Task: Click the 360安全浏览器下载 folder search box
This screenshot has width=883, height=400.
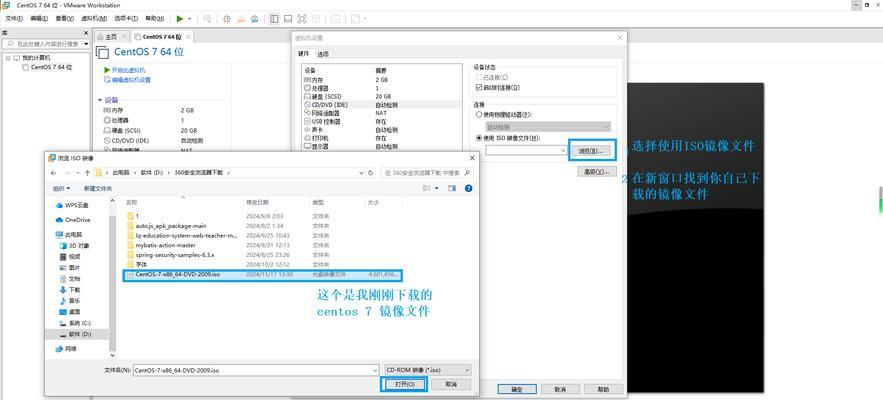Action: 427,172
